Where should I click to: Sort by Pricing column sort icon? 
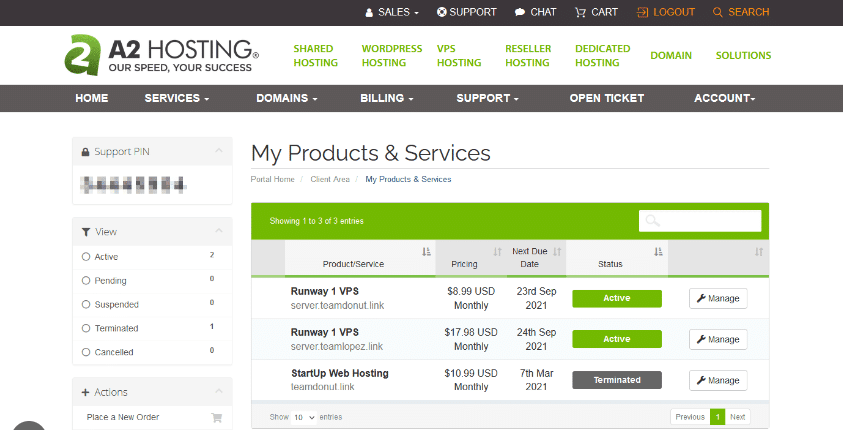tap(497, 252)
